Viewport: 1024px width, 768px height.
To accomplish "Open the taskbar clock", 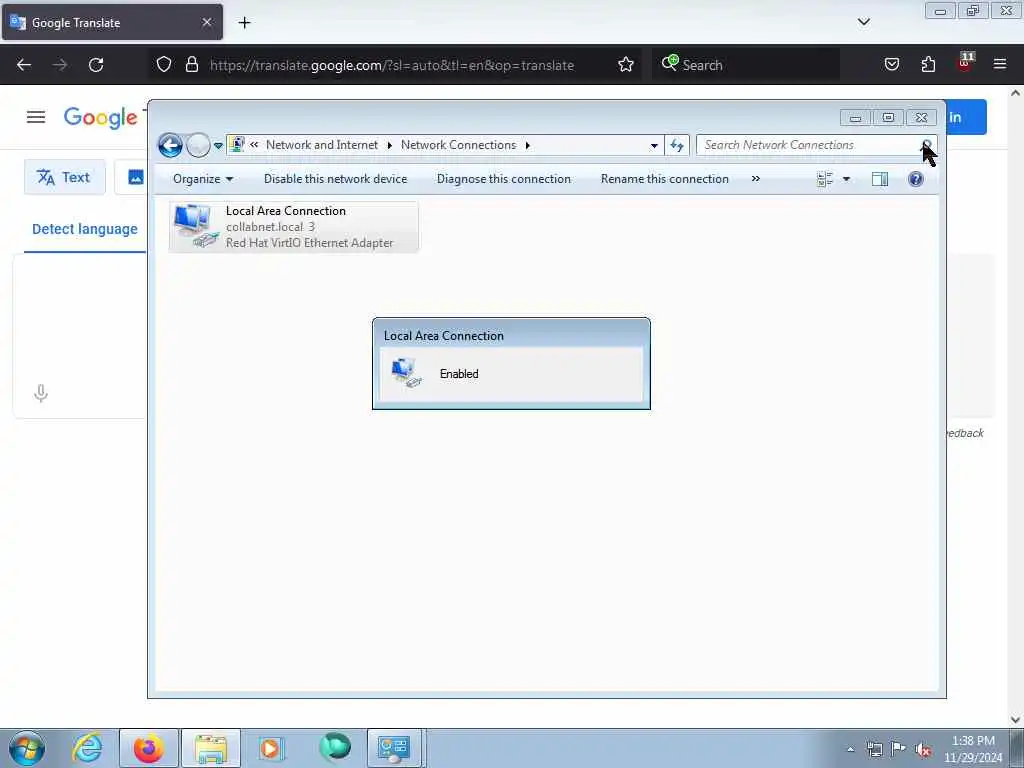I will tap(972, 749).
